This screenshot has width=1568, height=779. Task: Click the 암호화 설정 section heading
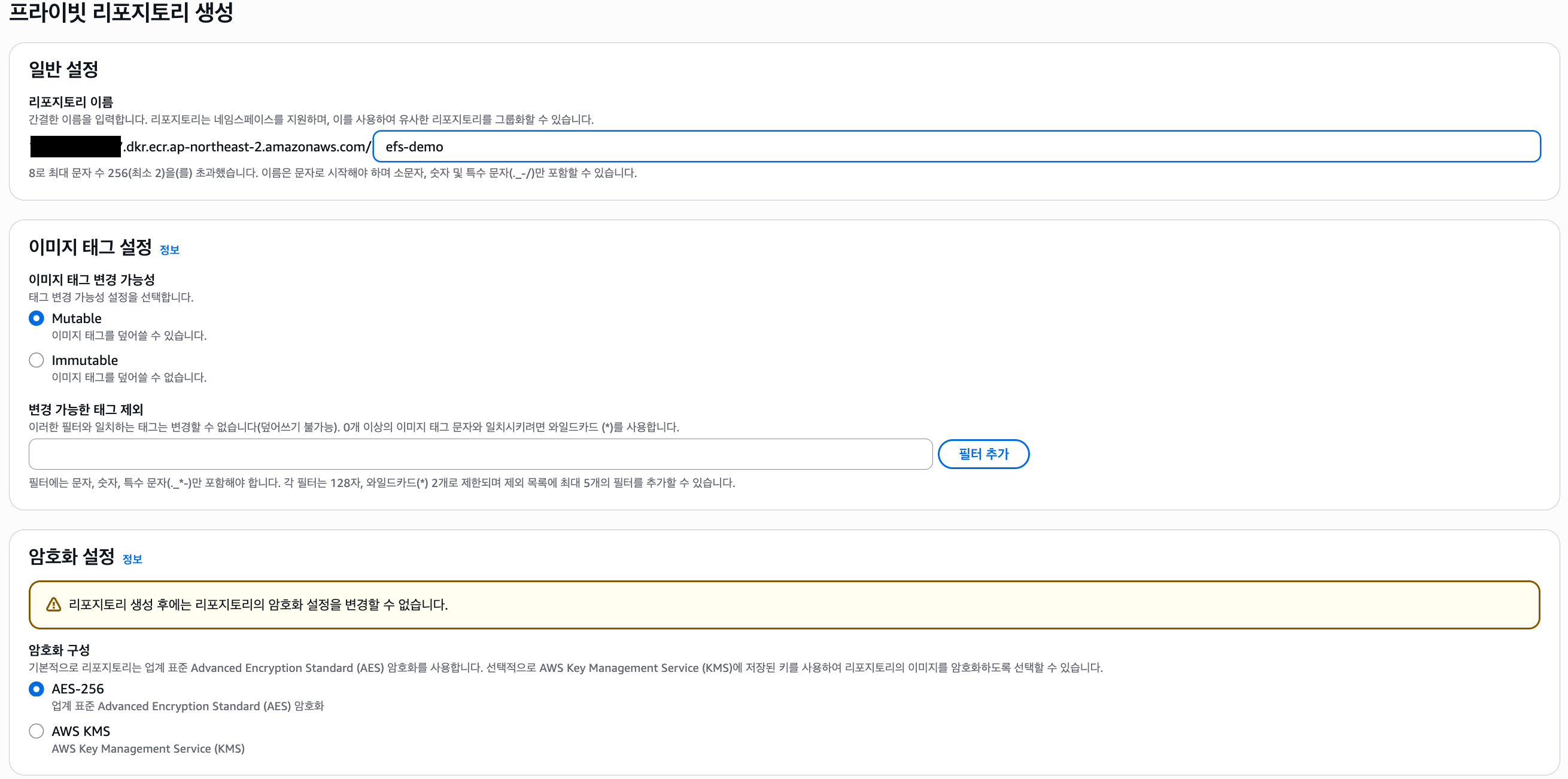coord(71,556)
